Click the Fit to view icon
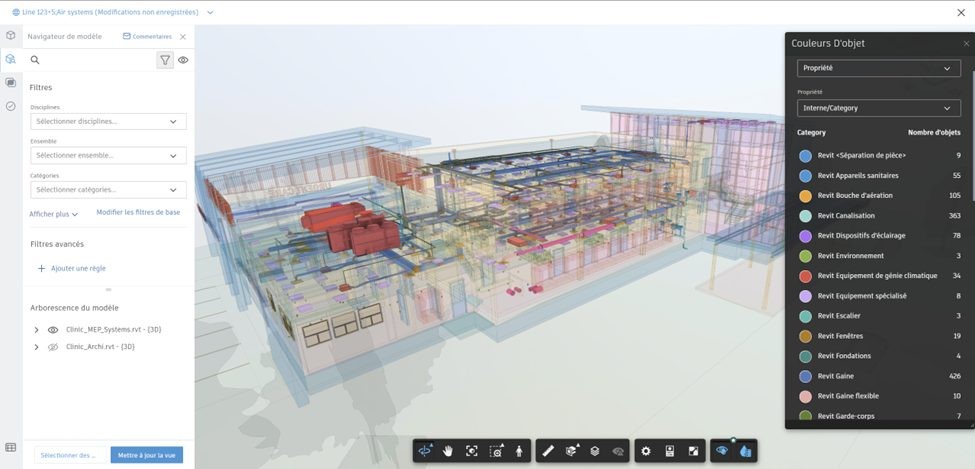 (x=472, y=451)
